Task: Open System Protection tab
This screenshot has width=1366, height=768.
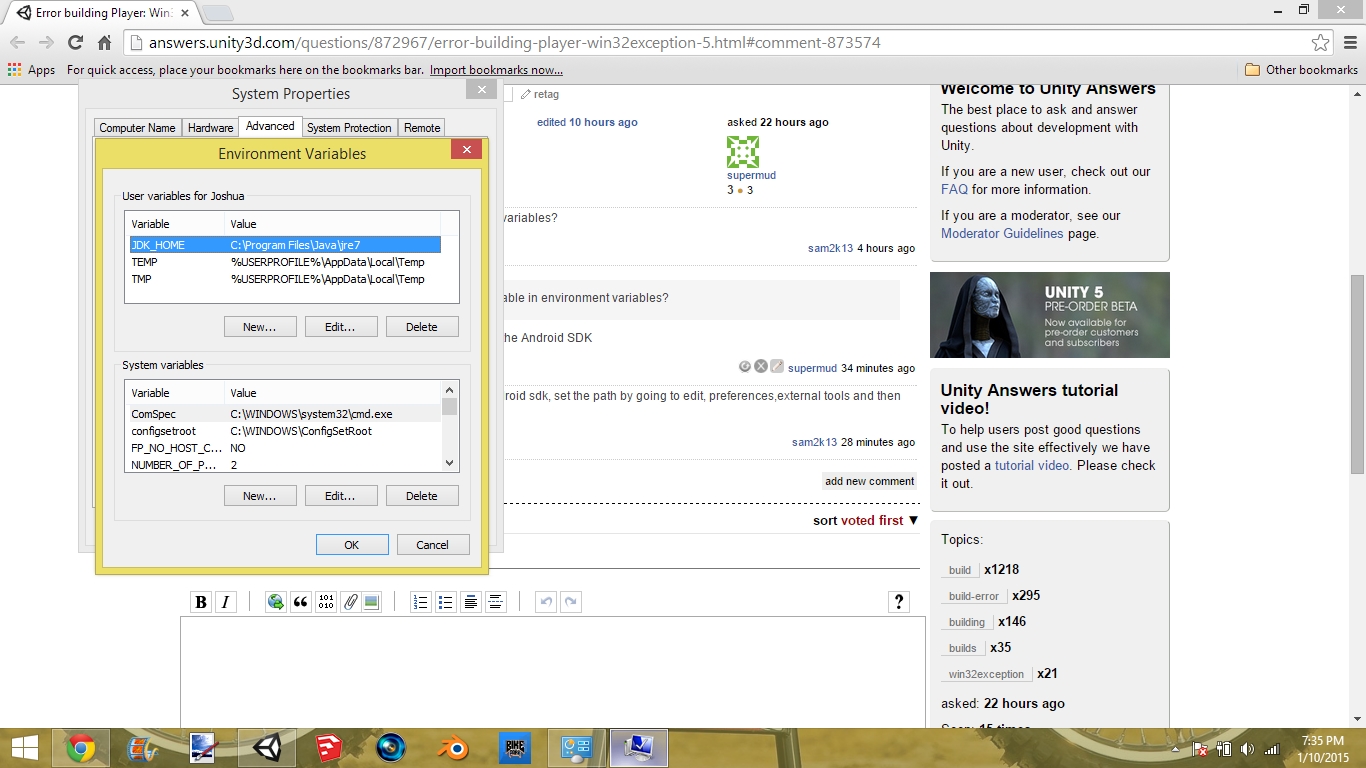Action: click(x=349, y=128)
